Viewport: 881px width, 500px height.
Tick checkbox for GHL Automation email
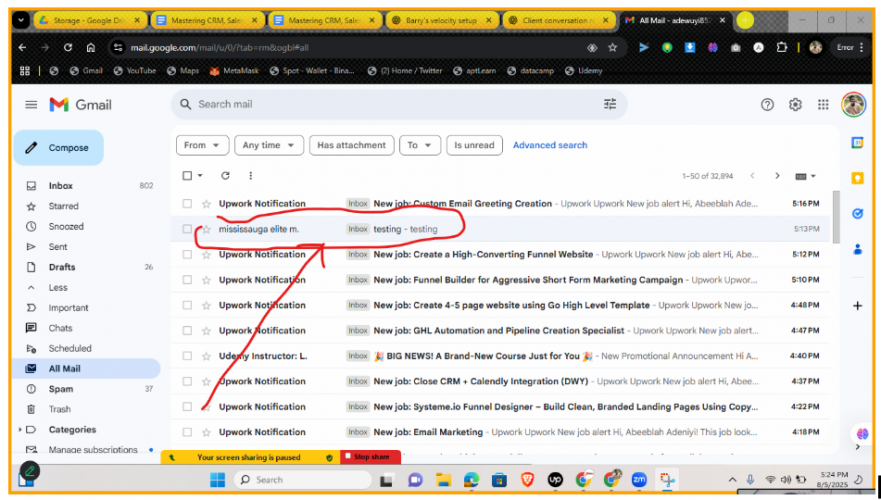(187, 330)
